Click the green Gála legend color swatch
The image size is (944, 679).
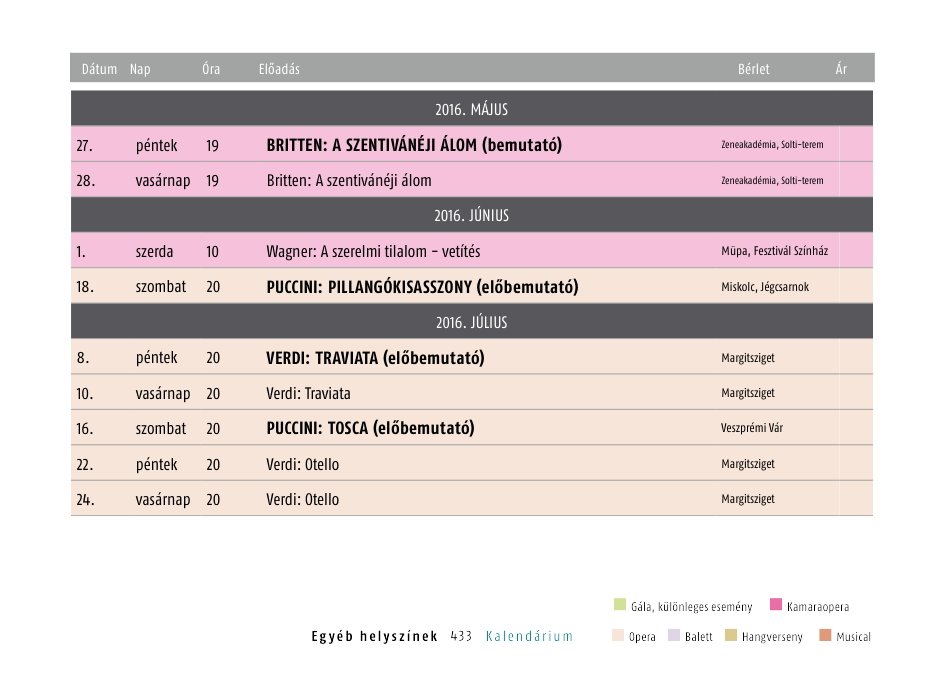click(x=619, y=605)
